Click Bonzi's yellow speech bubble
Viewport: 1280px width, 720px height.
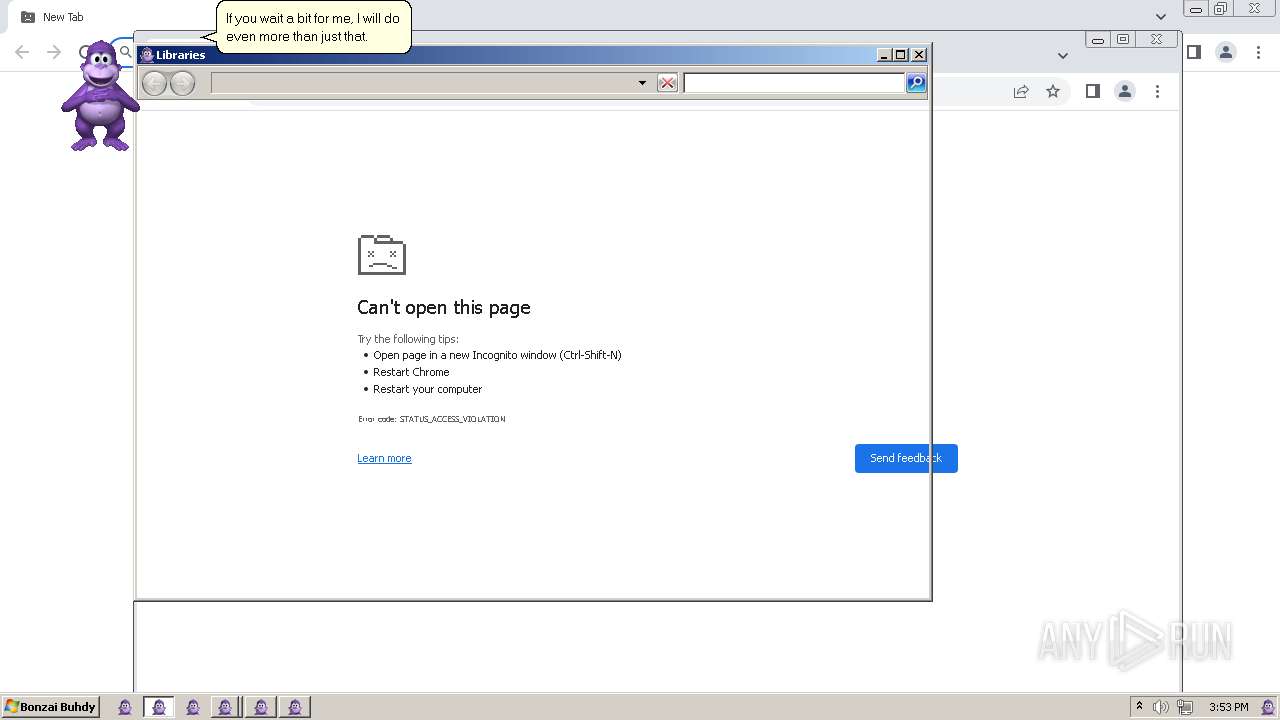[313, 27]
